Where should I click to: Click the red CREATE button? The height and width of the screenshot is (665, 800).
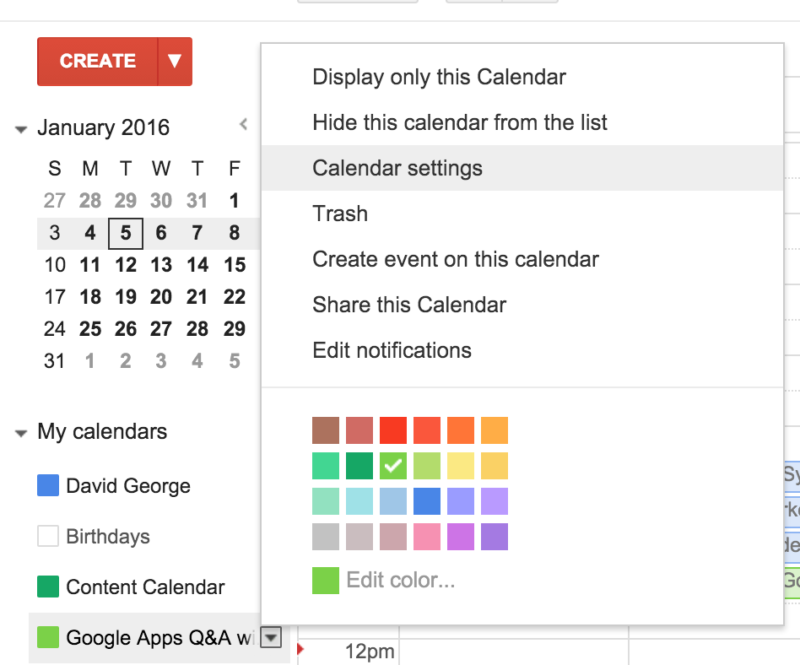click(97, 61)
